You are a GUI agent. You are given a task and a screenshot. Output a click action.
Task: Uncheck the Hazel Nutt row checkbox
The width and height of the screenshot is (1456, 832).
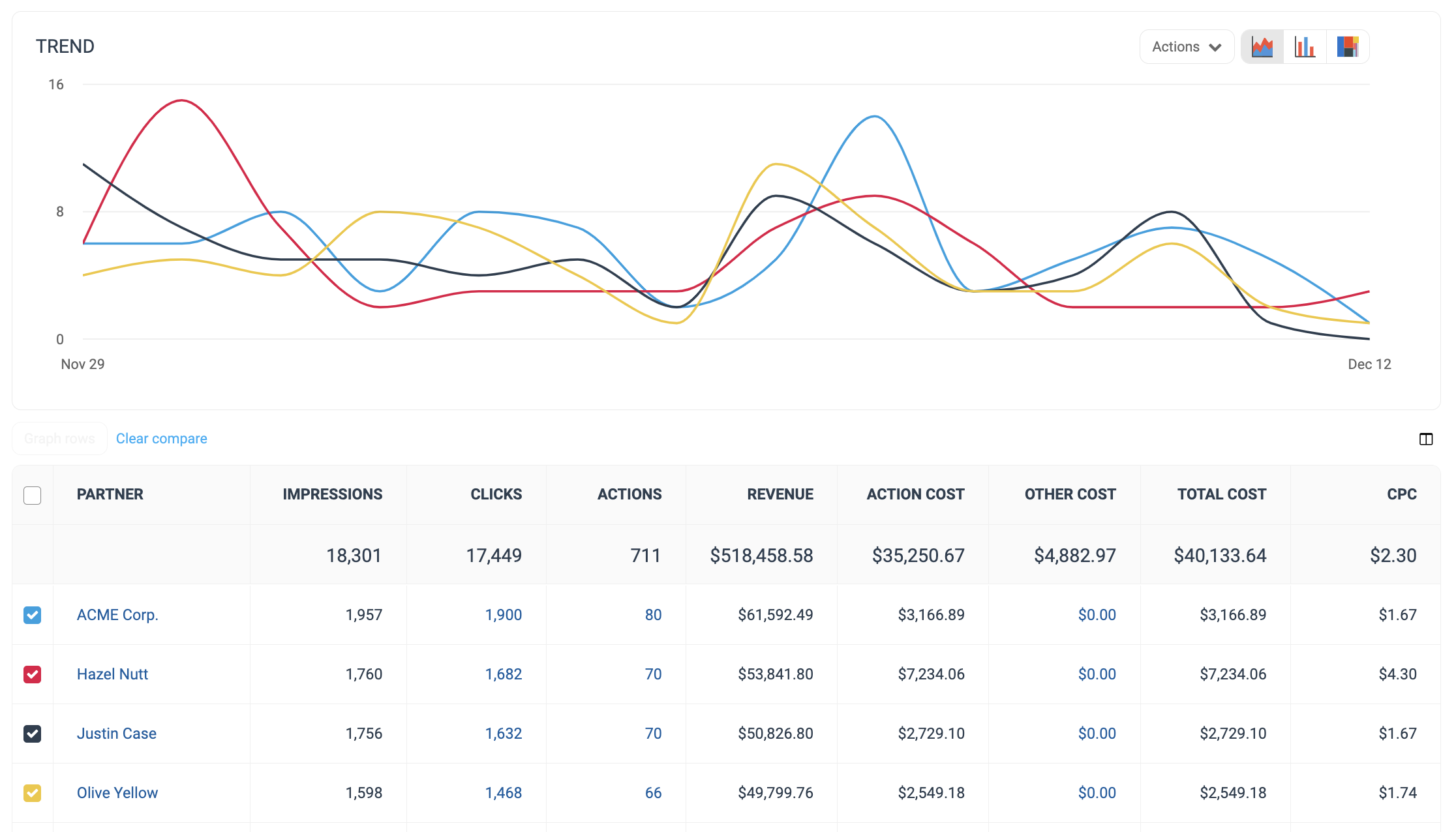(x=33, y=675)
